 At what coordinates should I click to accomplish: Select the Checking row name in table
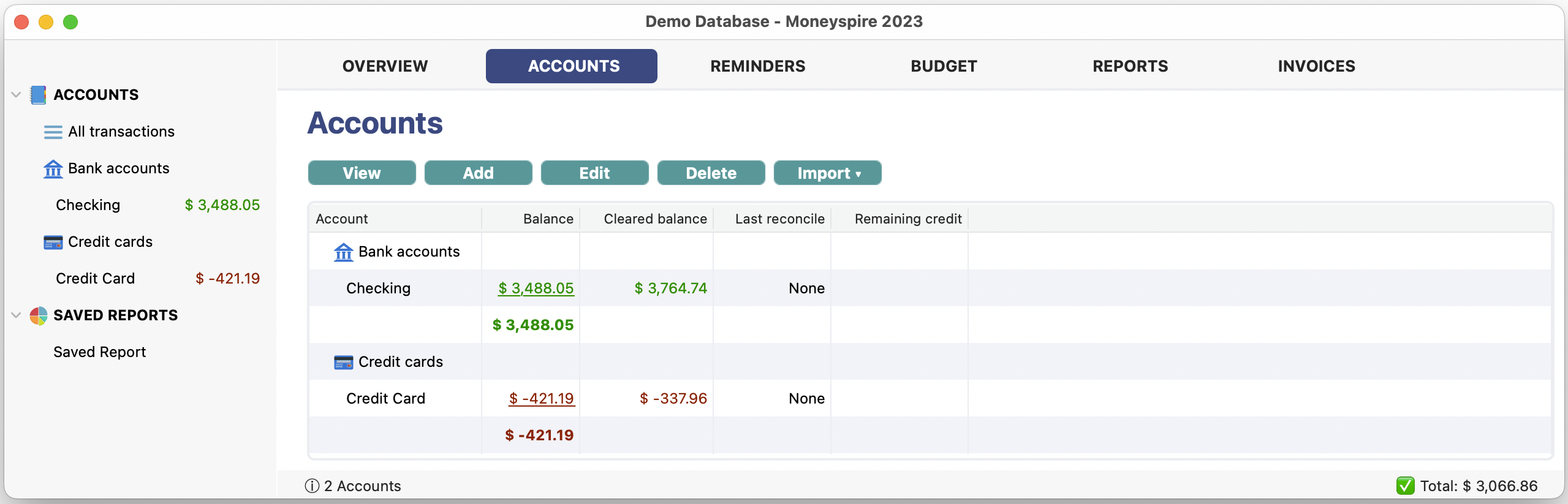379,288
